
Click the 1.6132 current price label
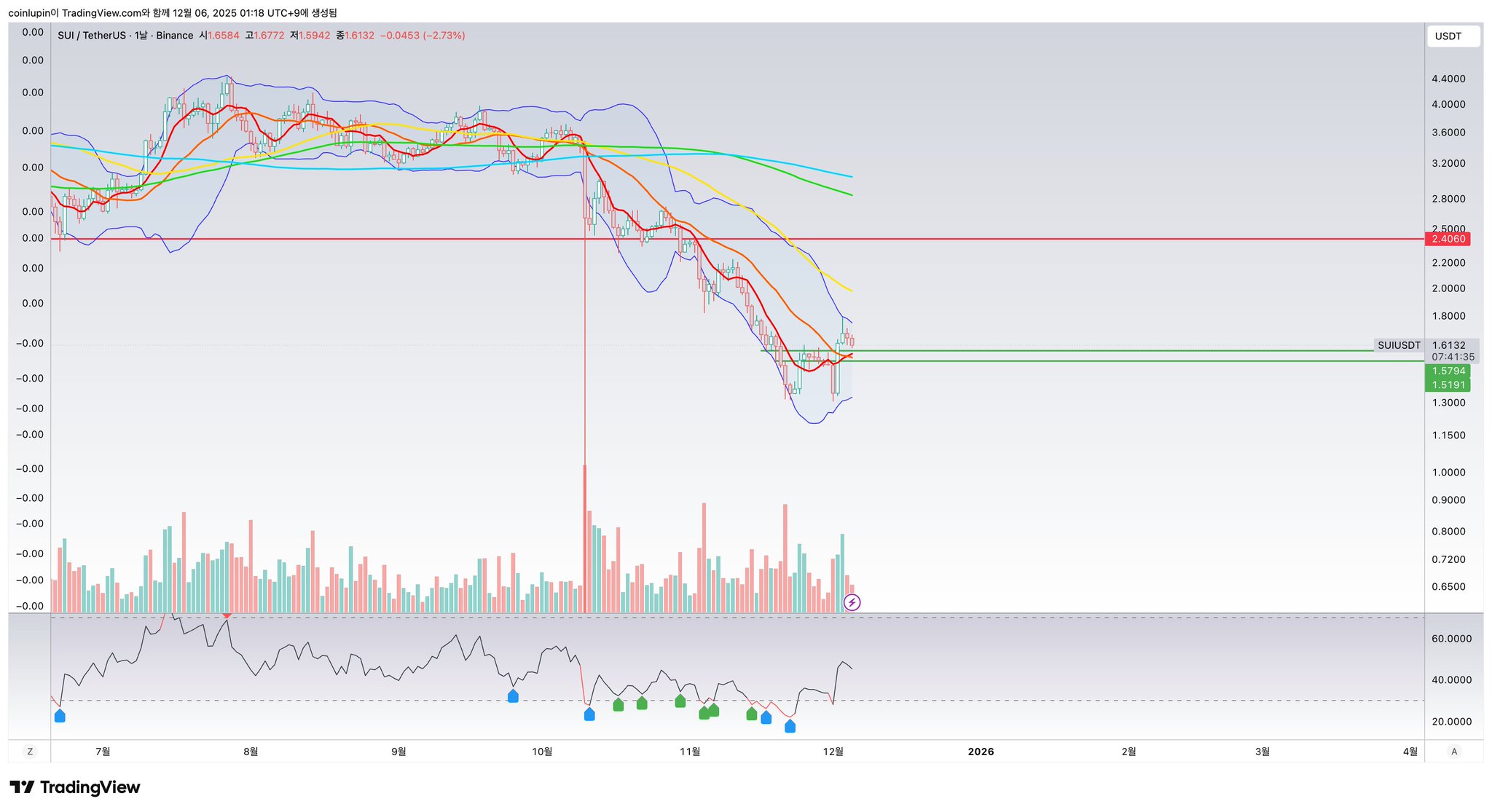(x=1449, y=345)
